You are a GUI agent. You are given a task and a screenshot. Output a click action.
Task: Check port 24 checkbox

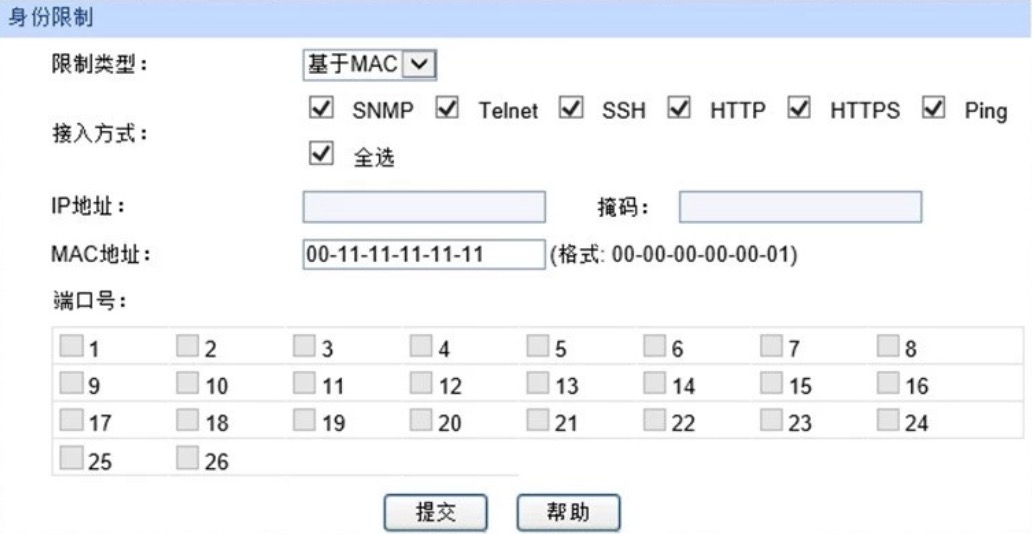click(x=888, y=418)
